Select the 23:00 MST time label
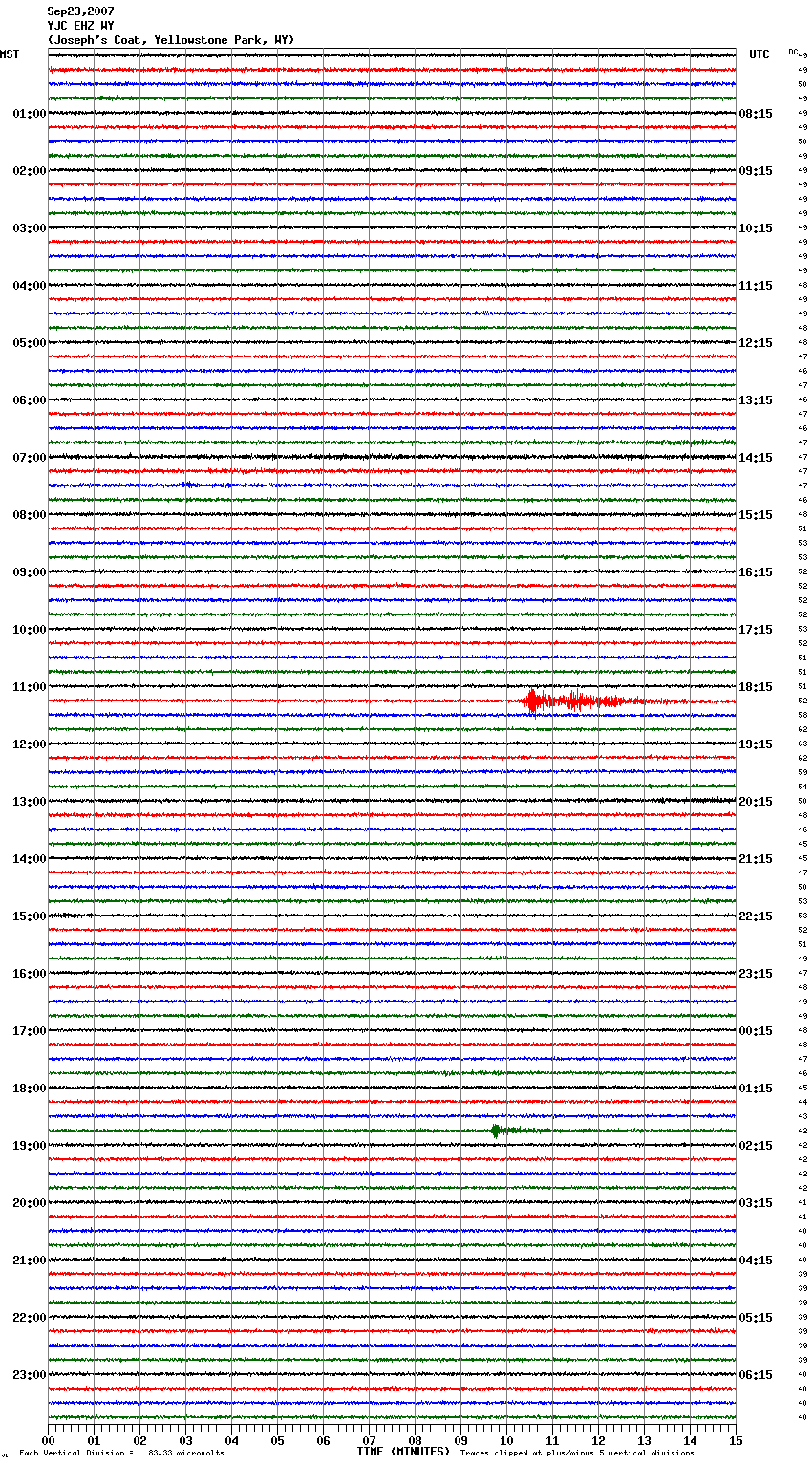The height and width of the screenshot is (1466, 812). pyautogui.click(x=30, y=1375)
